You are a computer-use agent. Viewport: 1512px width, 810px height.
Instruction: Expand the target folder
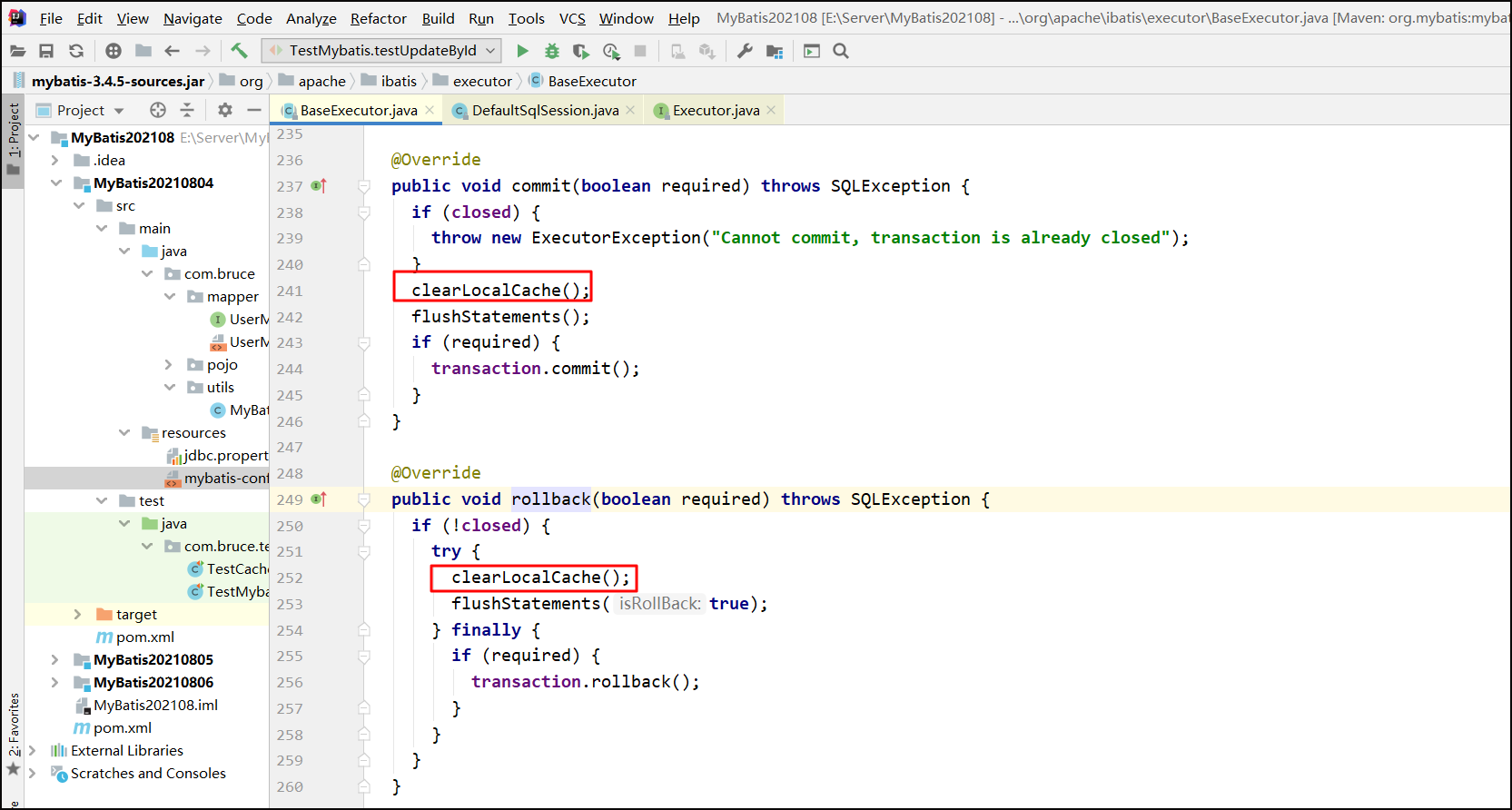[x=77, y=615]
